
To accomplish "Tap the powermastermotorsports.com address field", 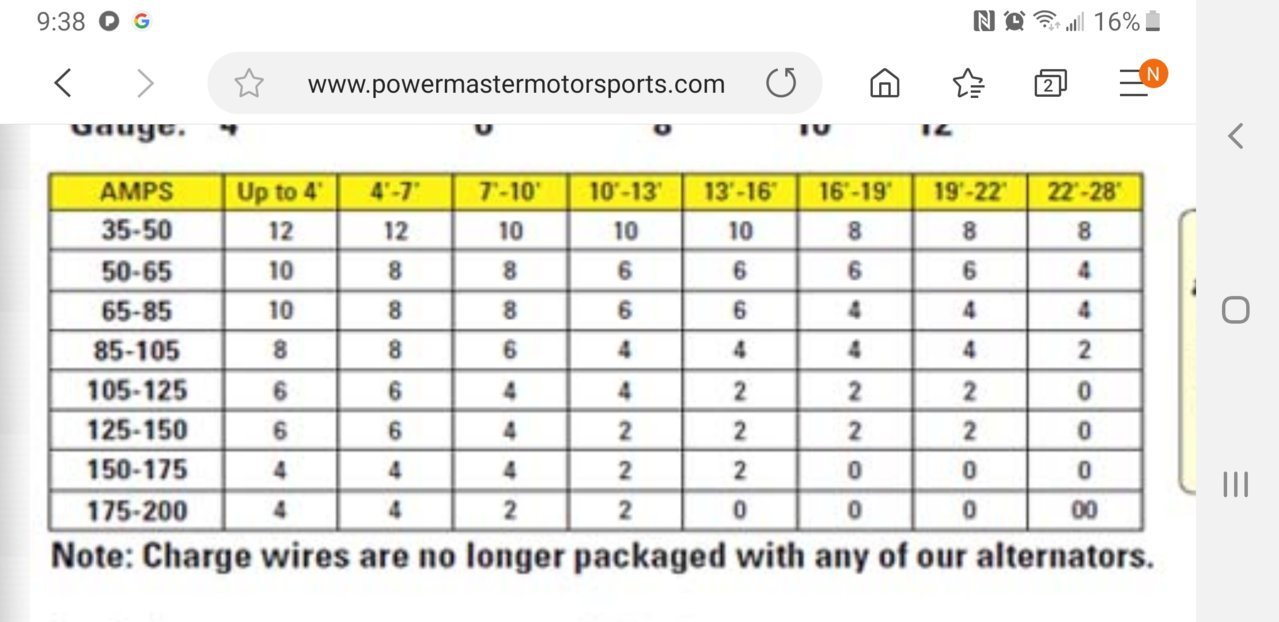I will pyautogui.click(x=516, y=84).
